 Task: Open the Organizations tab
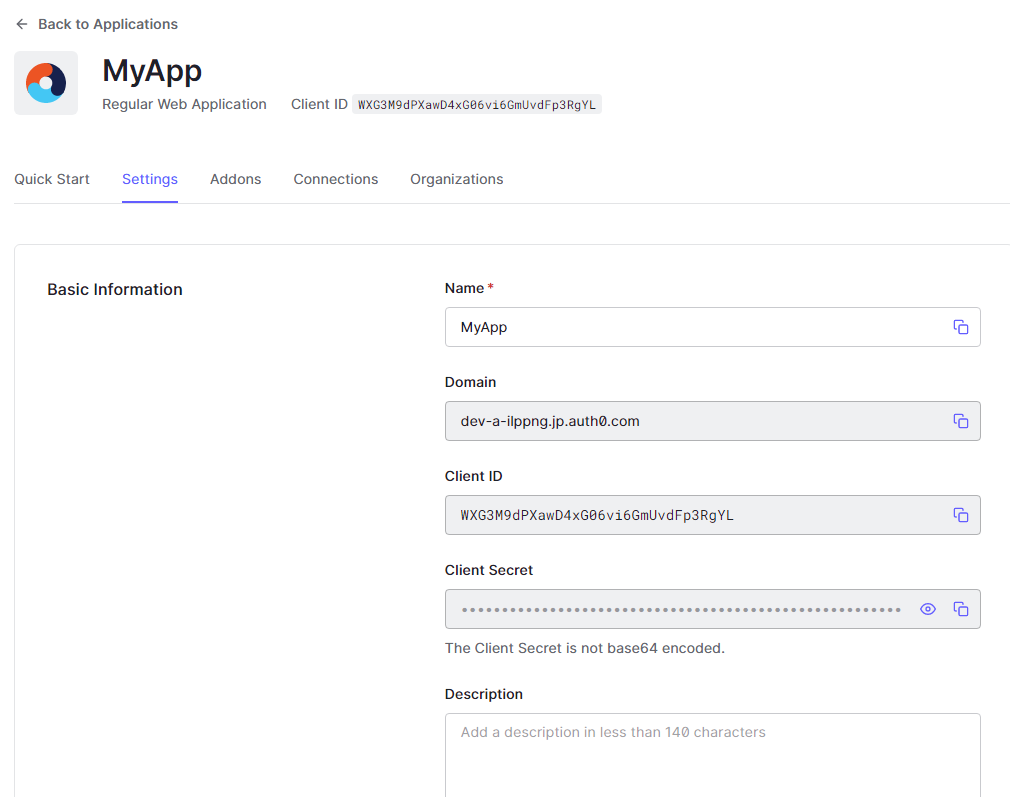457,179
